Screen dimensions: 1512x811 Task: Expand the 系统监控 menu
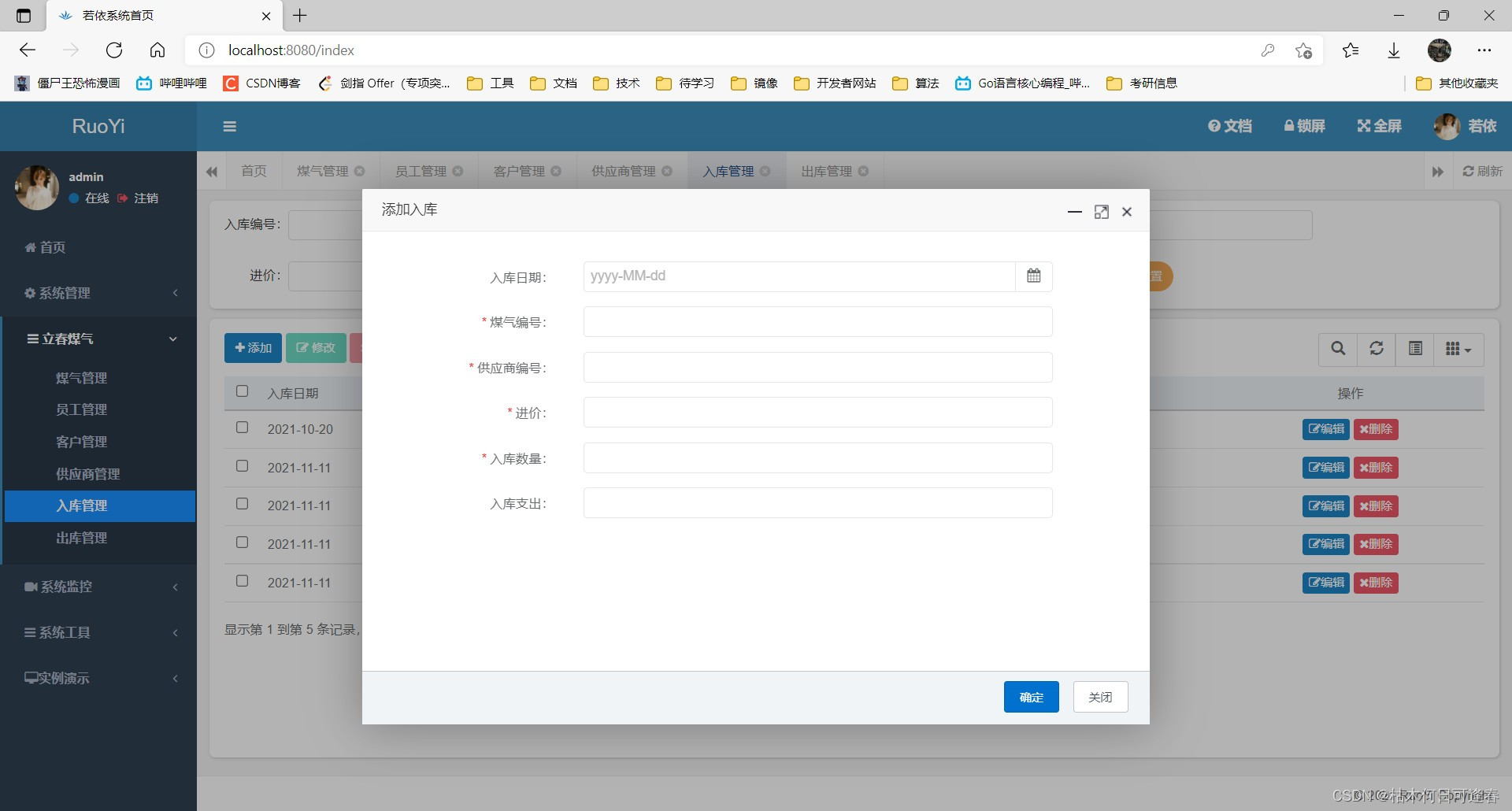pyautogui.click(x=98, y=587)
